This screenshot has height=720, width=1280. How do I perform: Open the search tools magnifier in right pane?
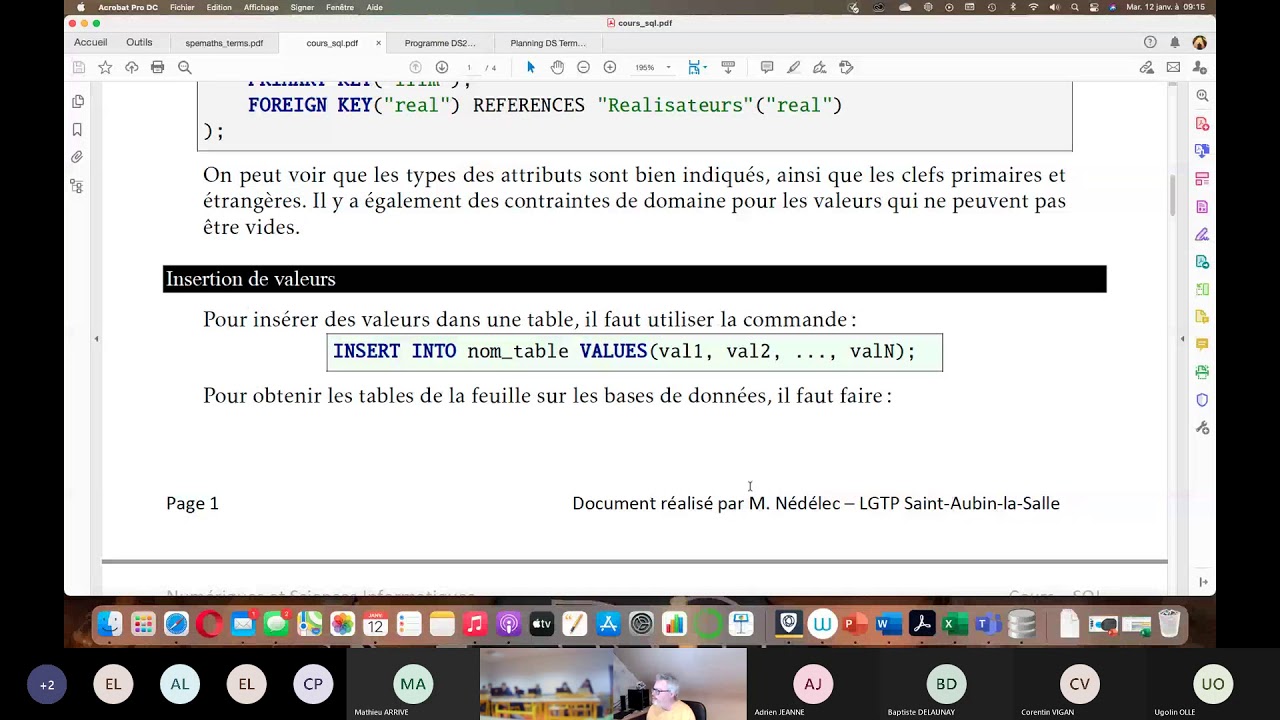tap(1202, 96)
